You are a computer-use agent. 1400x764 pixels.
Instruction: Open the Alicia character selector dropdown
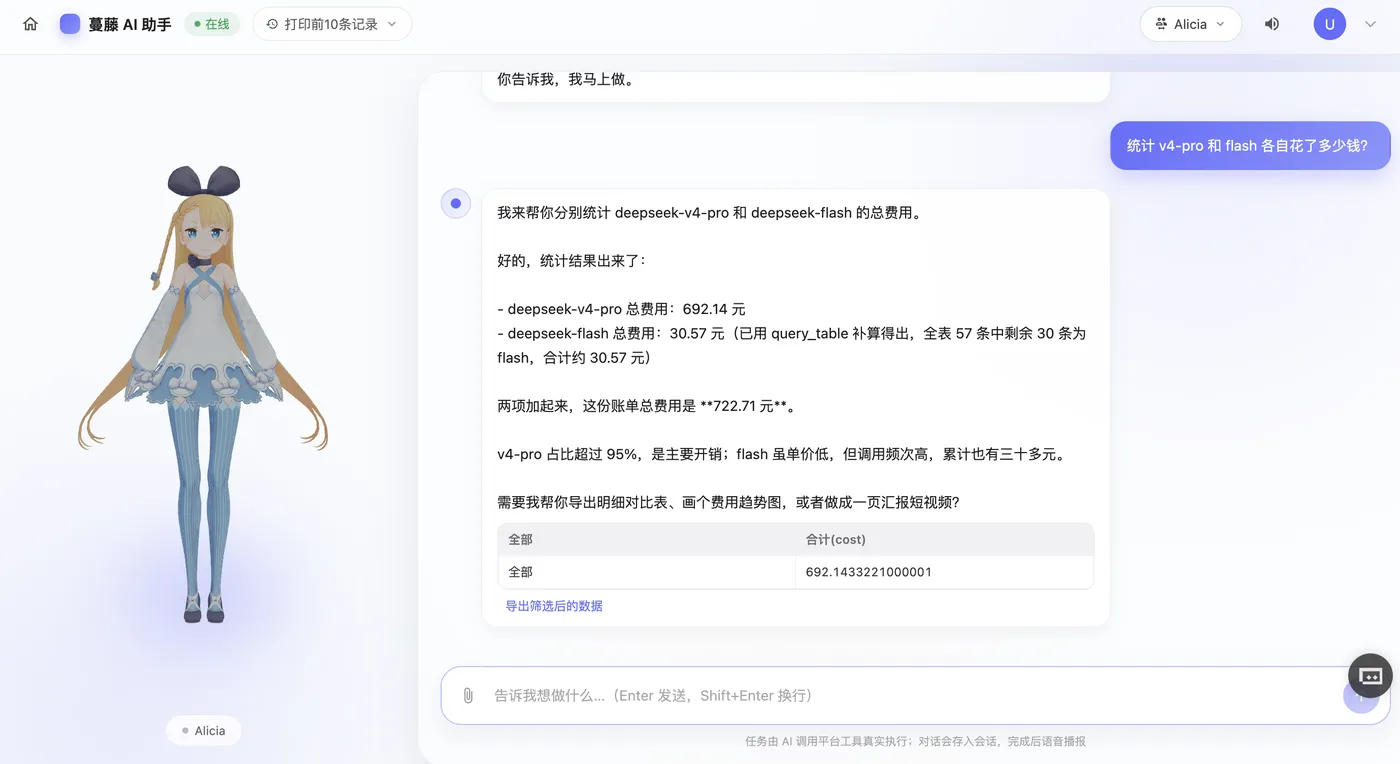click(x=1190, y=24)
